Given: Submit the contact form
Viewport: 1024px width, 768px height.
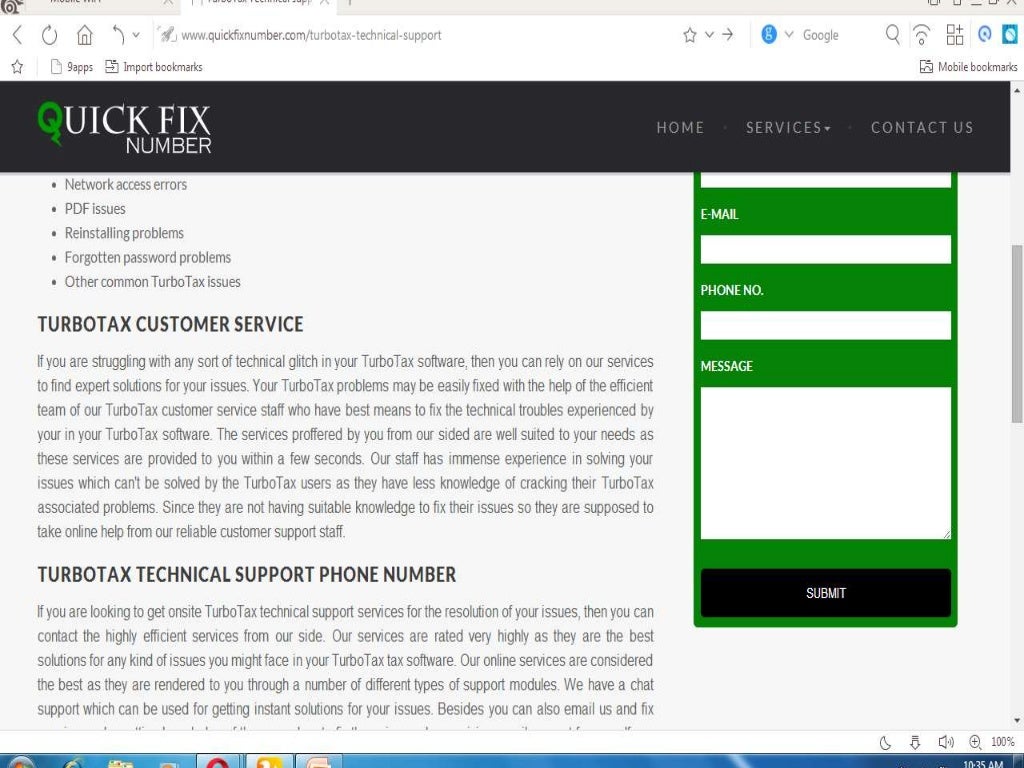Looking at the screenshot, I should click(825, 593).
